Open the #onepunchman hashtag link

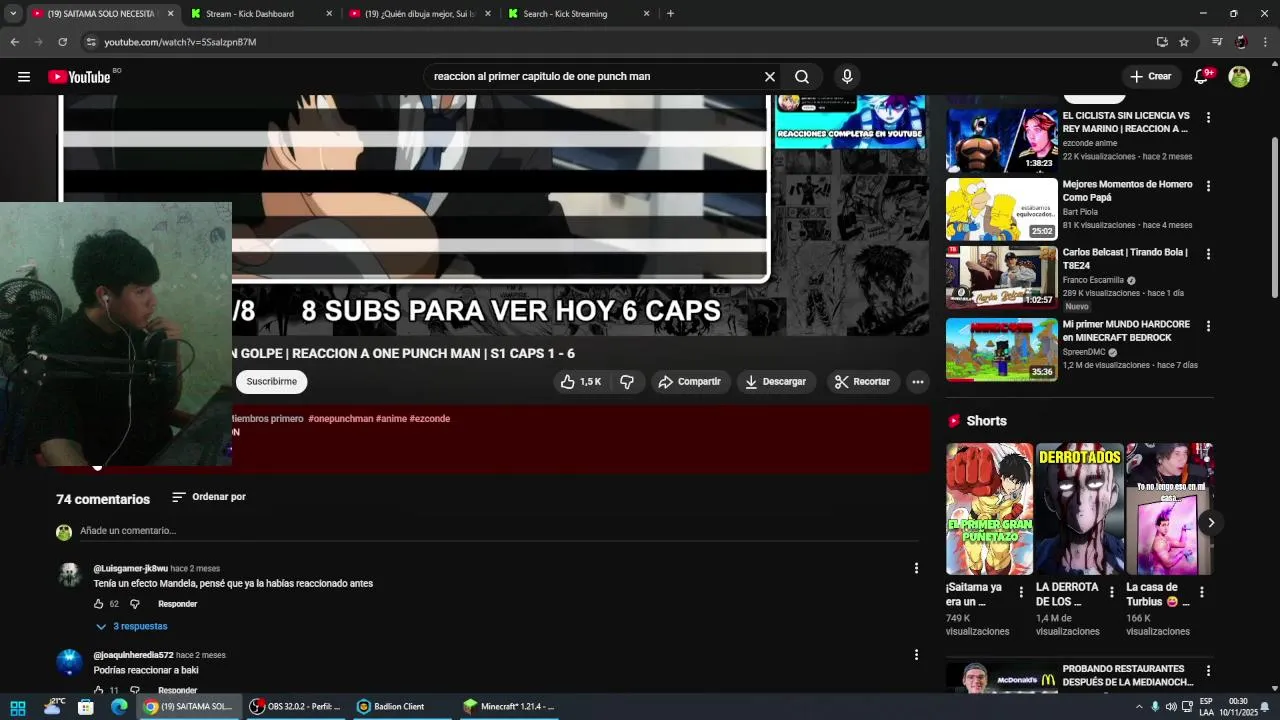[340, 419]
